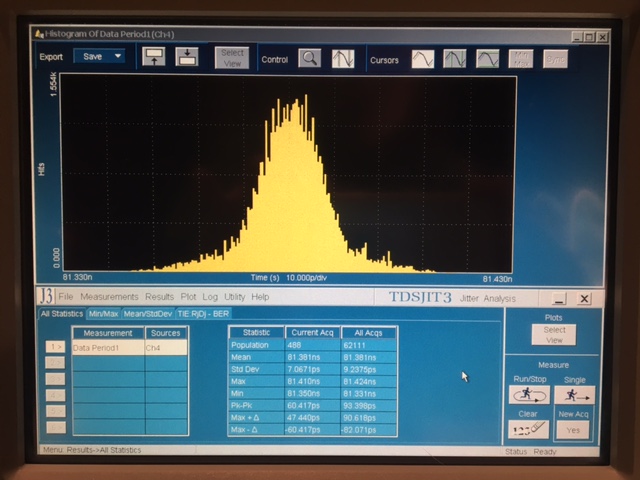Open the Save export dropdown
The image size is (640, 480).
tap(100, 56)
